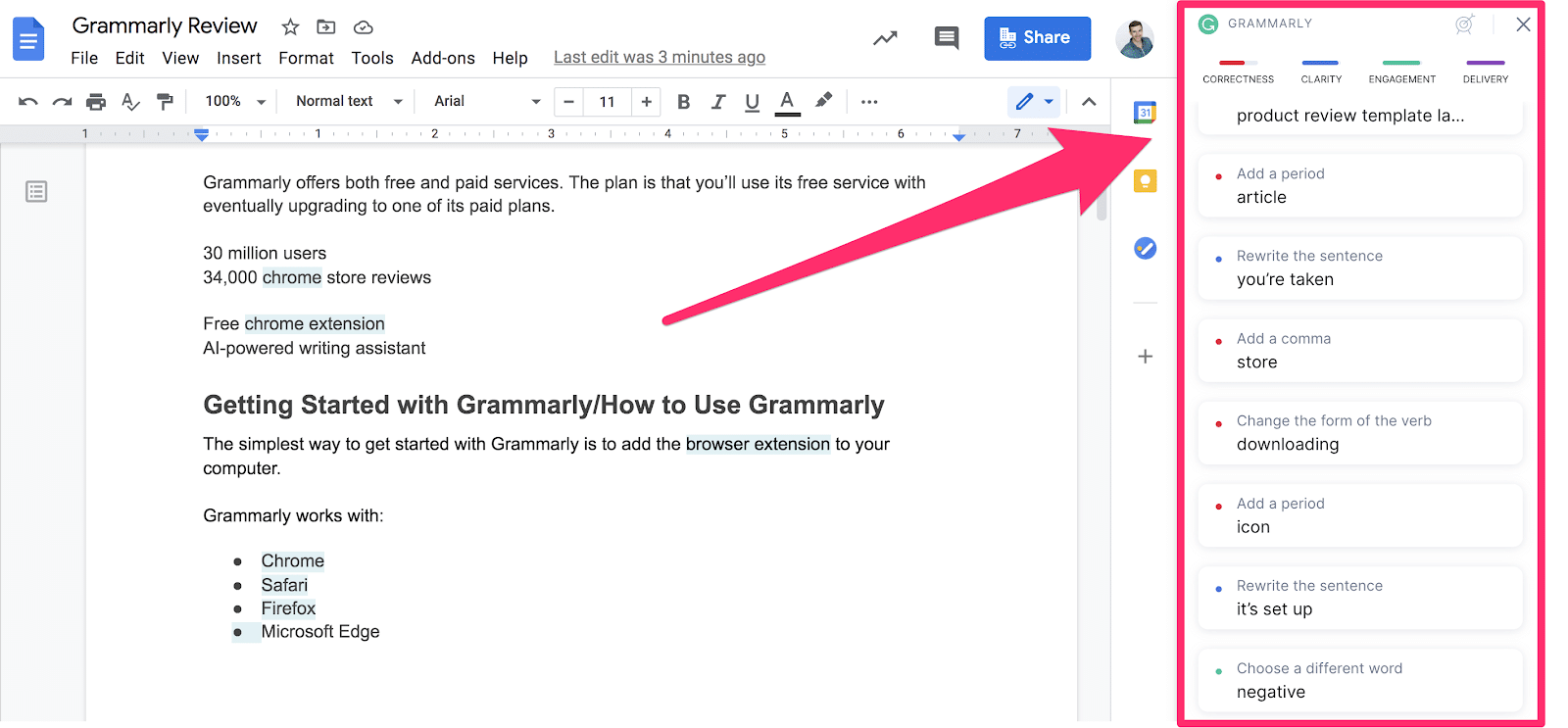Open the Insert menu
1568x728 pixels.
point(239,58)
